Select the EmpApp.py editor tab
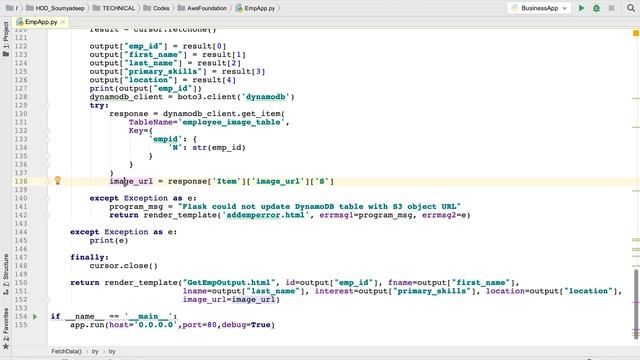 40,22
